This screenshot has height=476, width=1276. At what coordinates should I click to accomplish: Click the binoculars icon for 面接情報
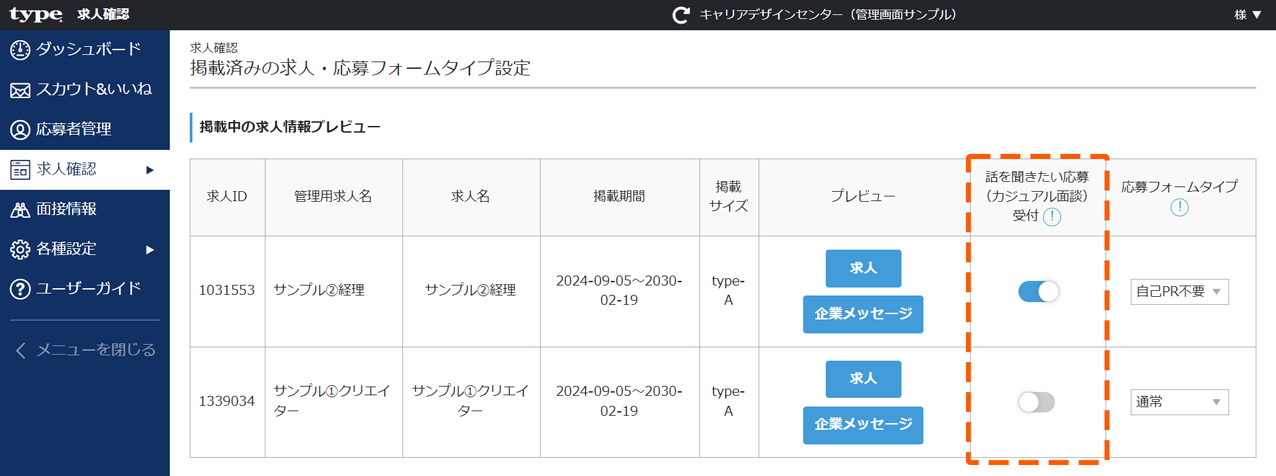[x=20, y=210]
